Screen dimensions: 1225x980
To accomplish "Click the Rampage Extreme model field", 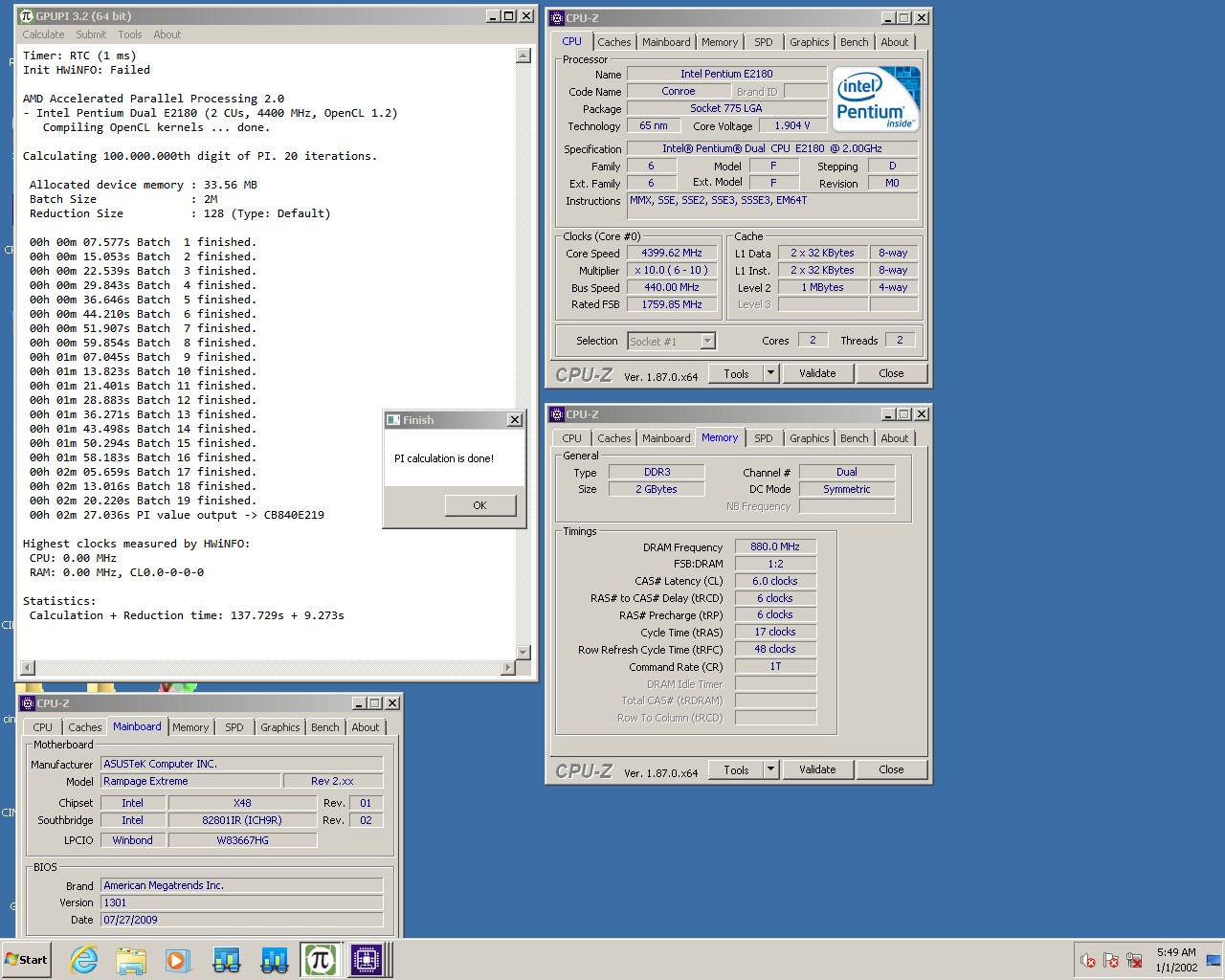I will 190,781.
